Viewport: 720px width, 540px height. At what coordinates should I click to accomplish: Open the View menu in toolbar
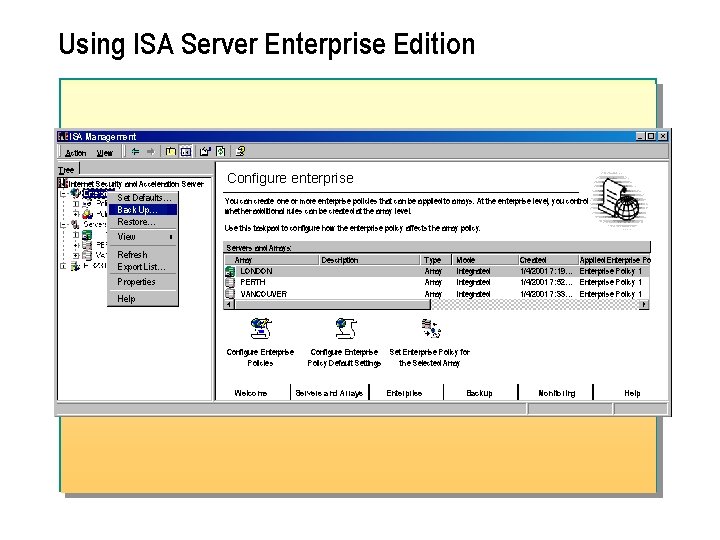pos(105,153)
